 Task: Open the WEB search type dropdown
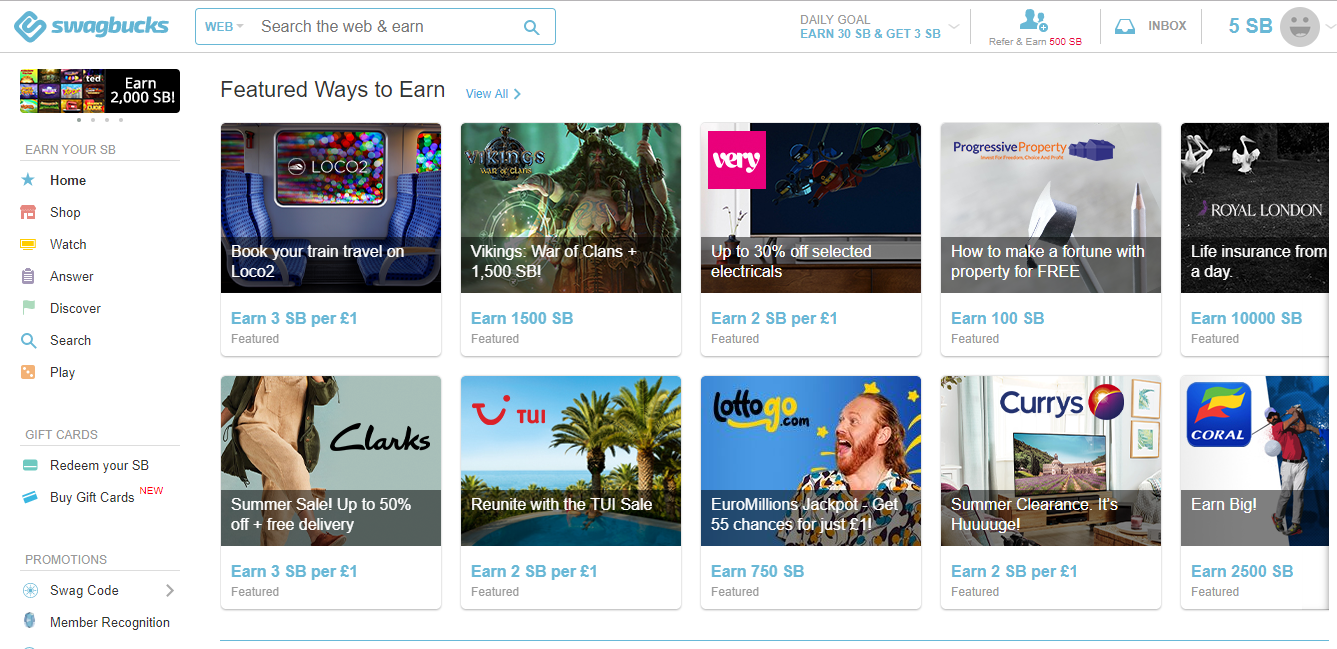tap(225, 27)
